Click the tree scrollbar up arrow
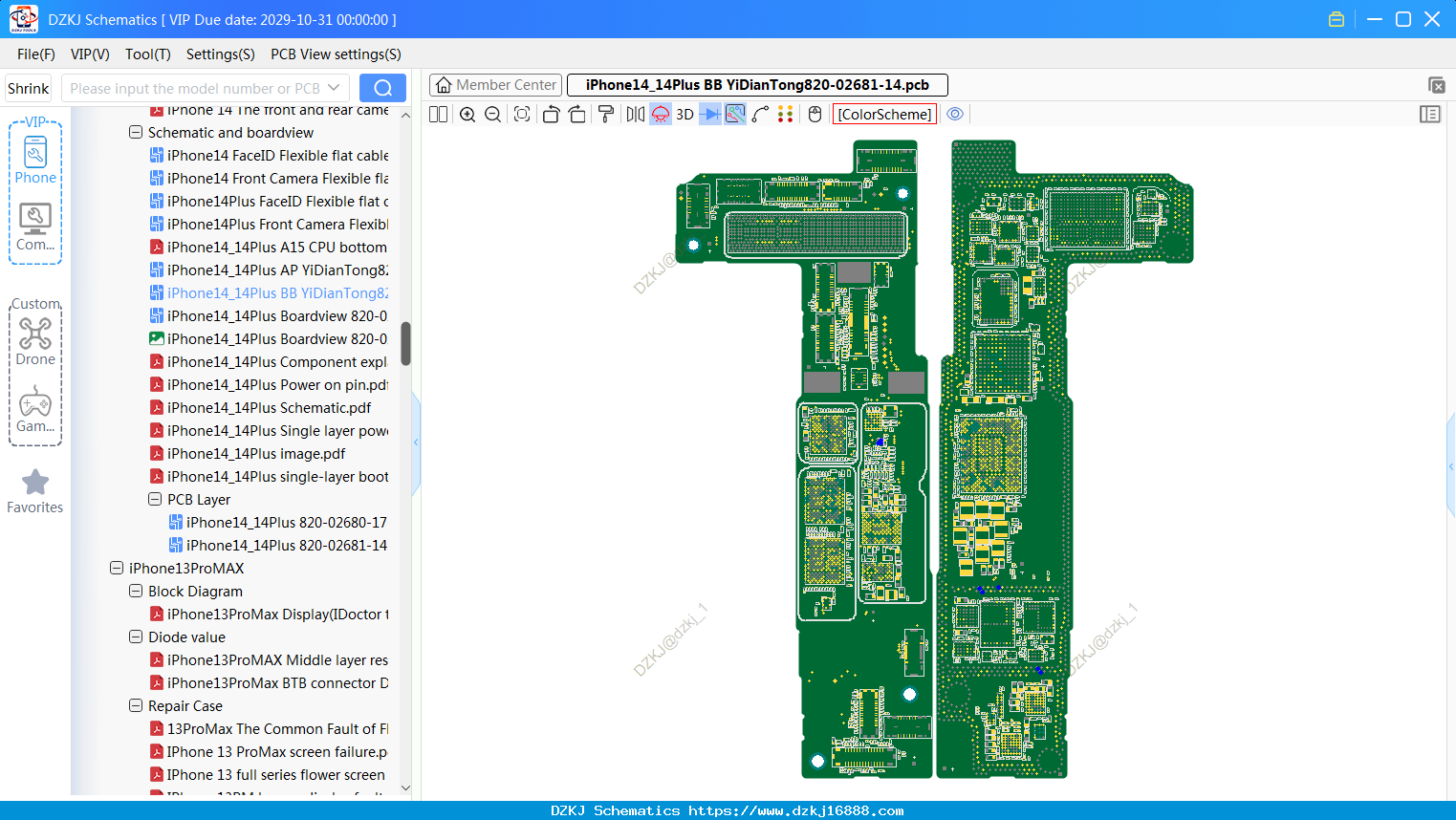1456x820 pixels. pyautogui.click(x=405, y=115)
